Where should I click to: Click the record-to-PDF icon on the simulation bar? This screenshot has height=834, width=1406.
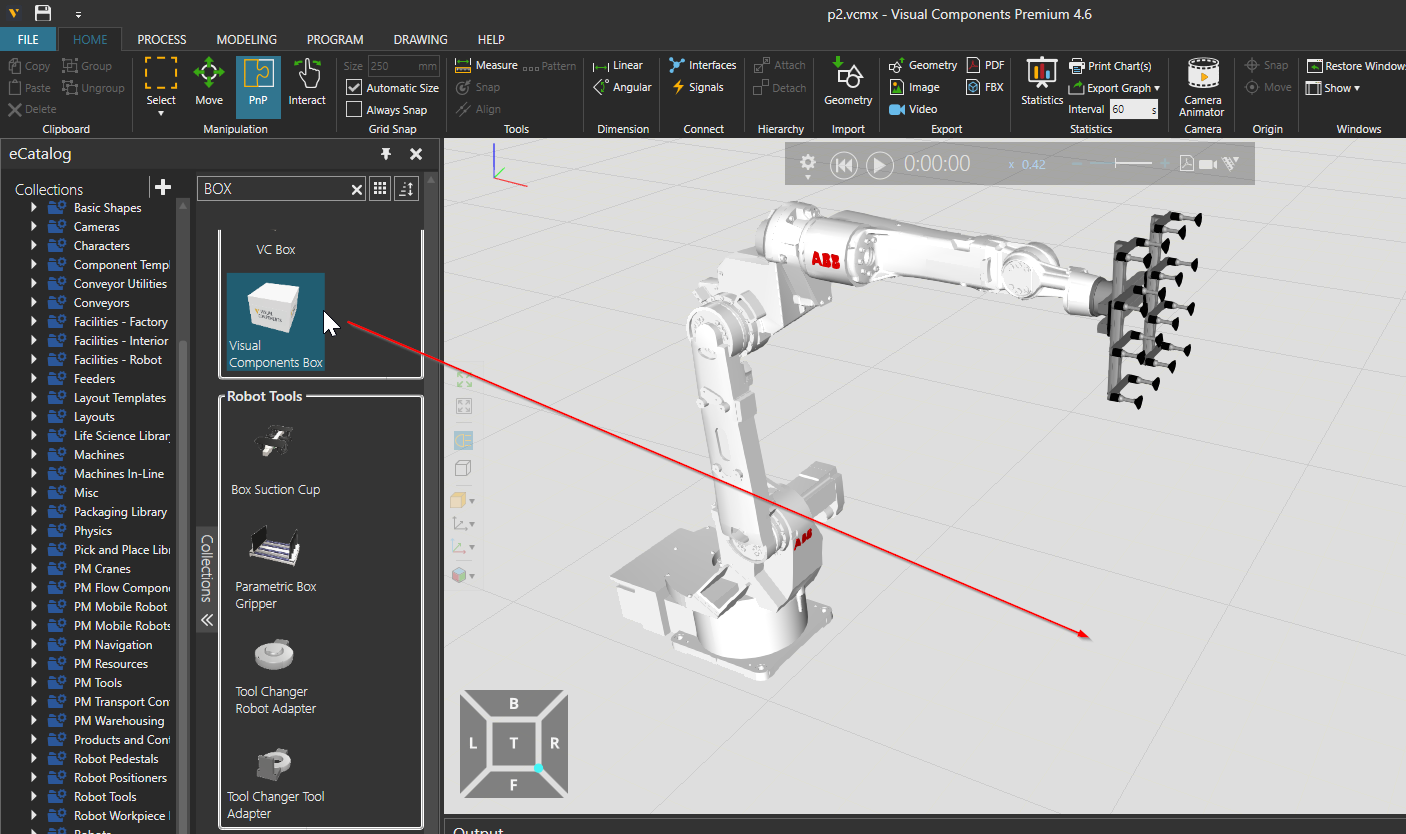[x=1187, y=163]
